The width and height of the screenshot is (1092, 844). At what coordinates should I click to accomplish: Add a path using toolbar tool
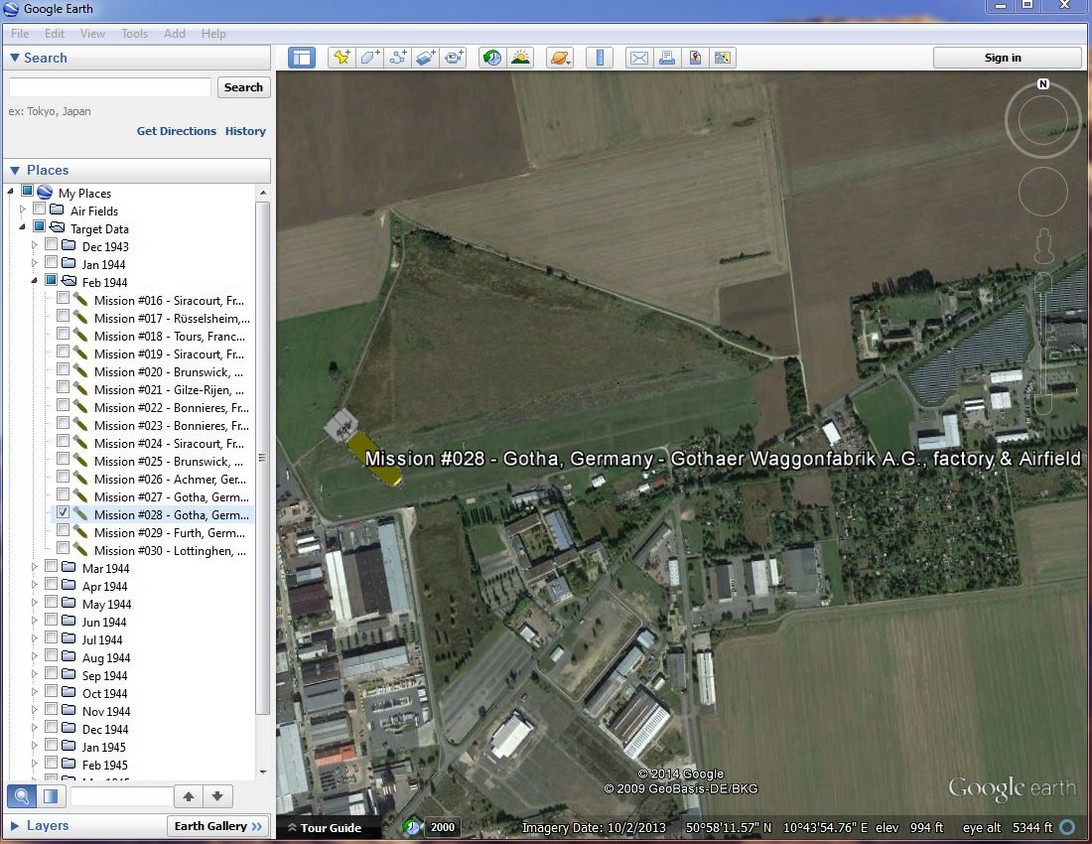398,58
